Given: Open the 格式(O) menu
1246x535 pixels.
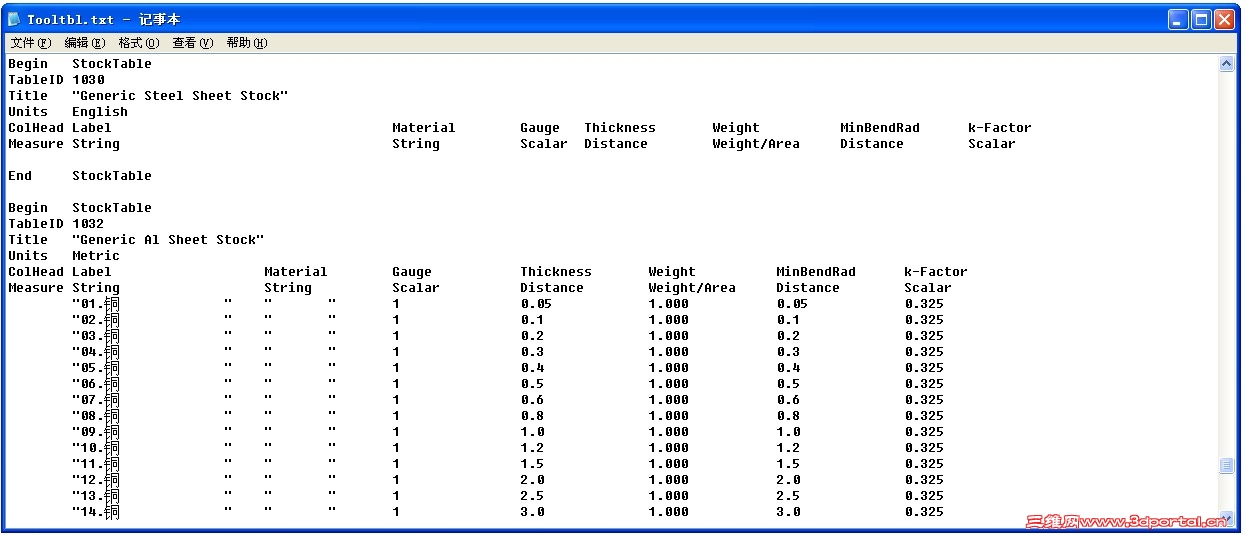Looking at the screenshot, I should pos(138,43).
